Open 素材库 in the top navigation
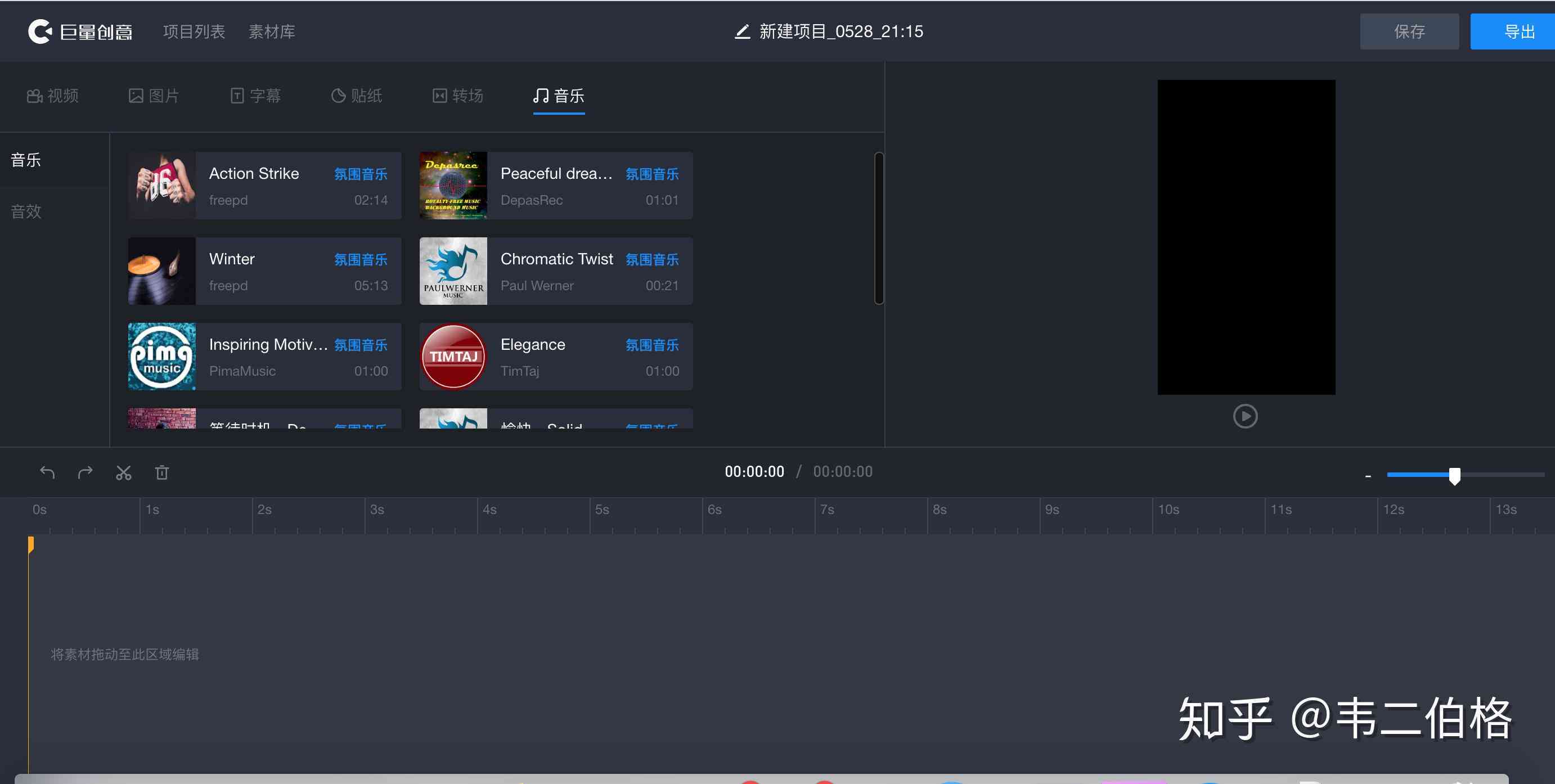1555x784 pixels. pyautogui.click(x=272, y=31)
